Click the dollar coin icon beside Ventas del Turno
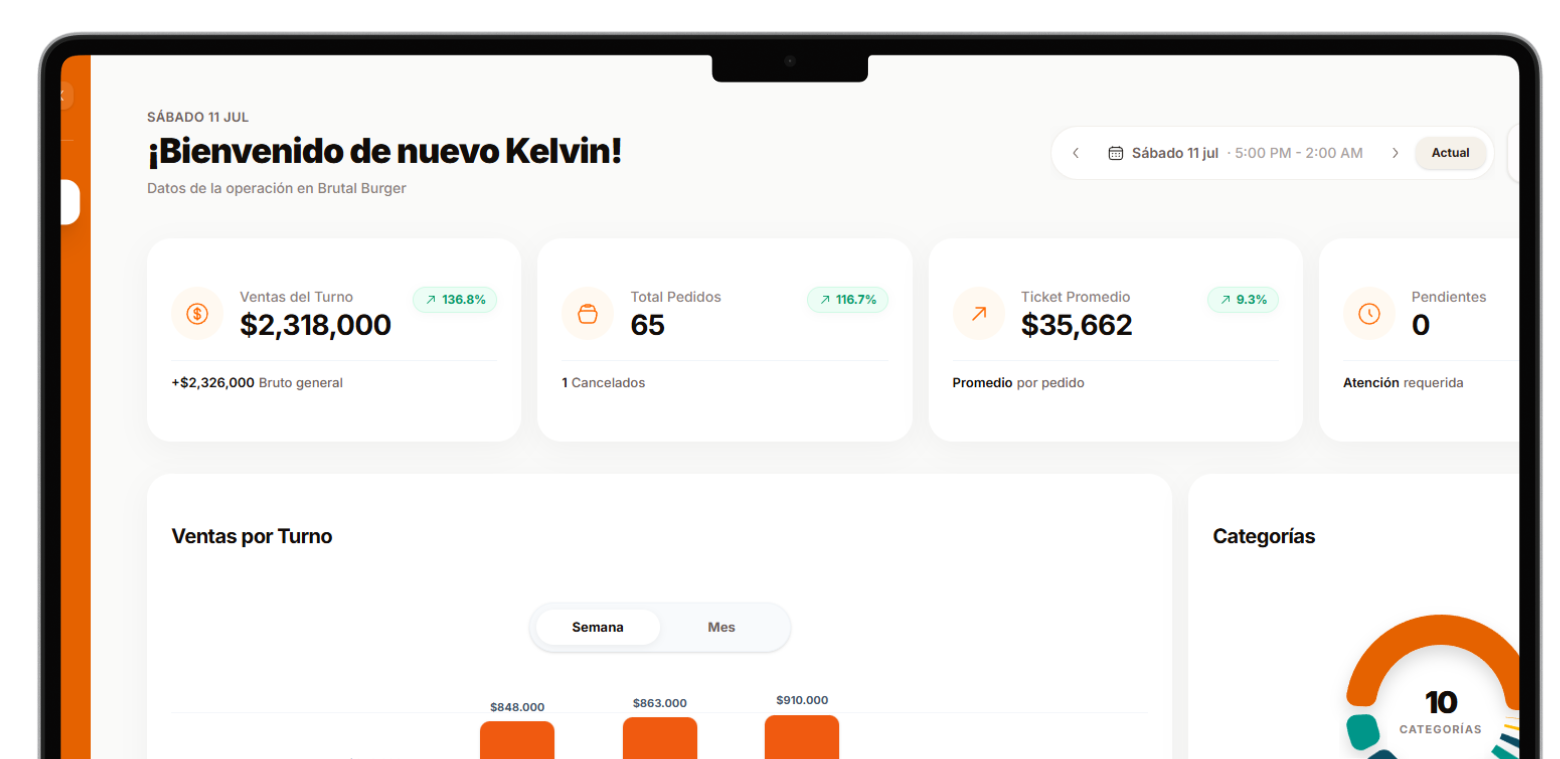The width and height of the screenshot is (1560, 759). coord(197,313)
